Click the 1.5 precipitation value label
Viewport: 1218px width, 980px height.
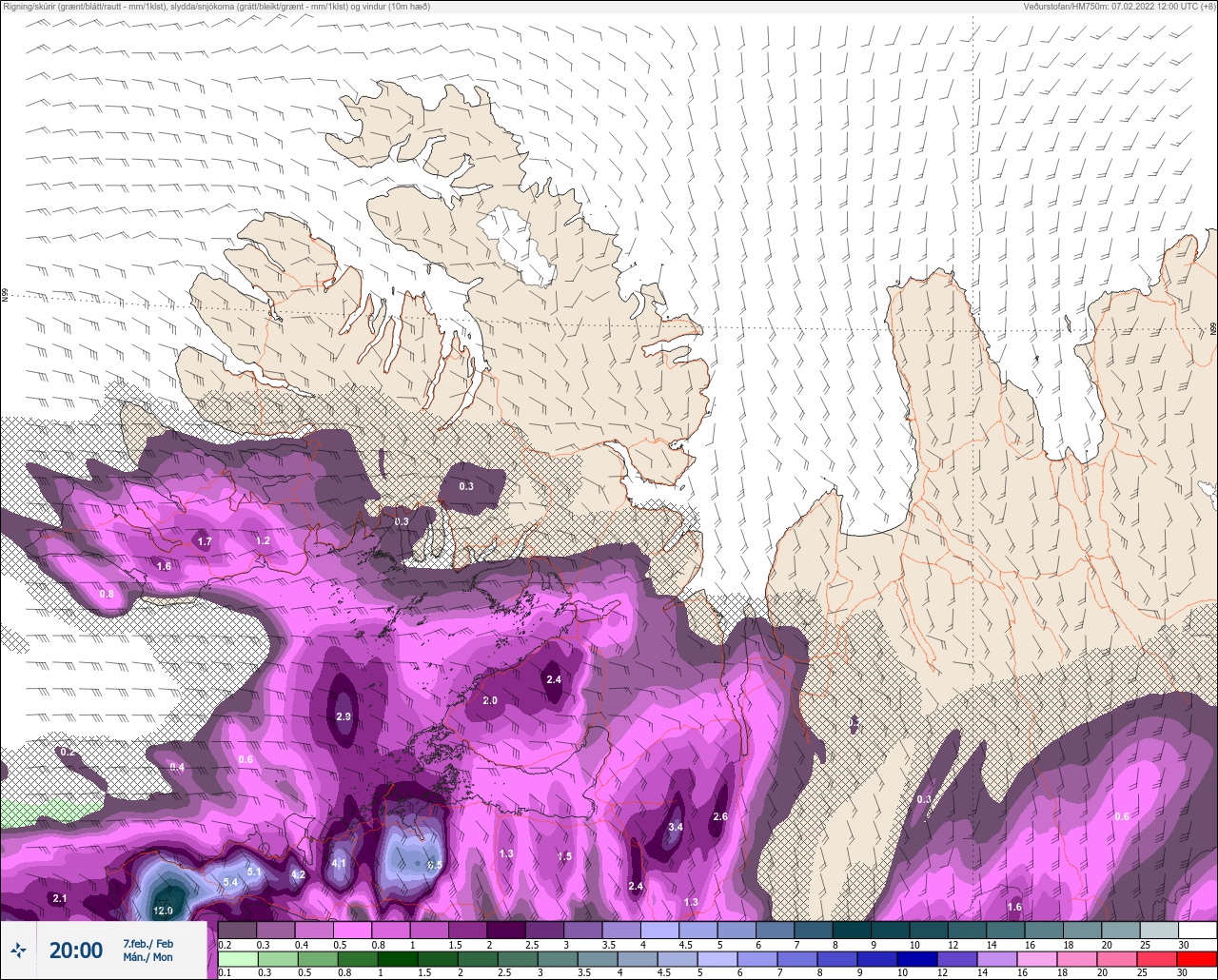564,856
